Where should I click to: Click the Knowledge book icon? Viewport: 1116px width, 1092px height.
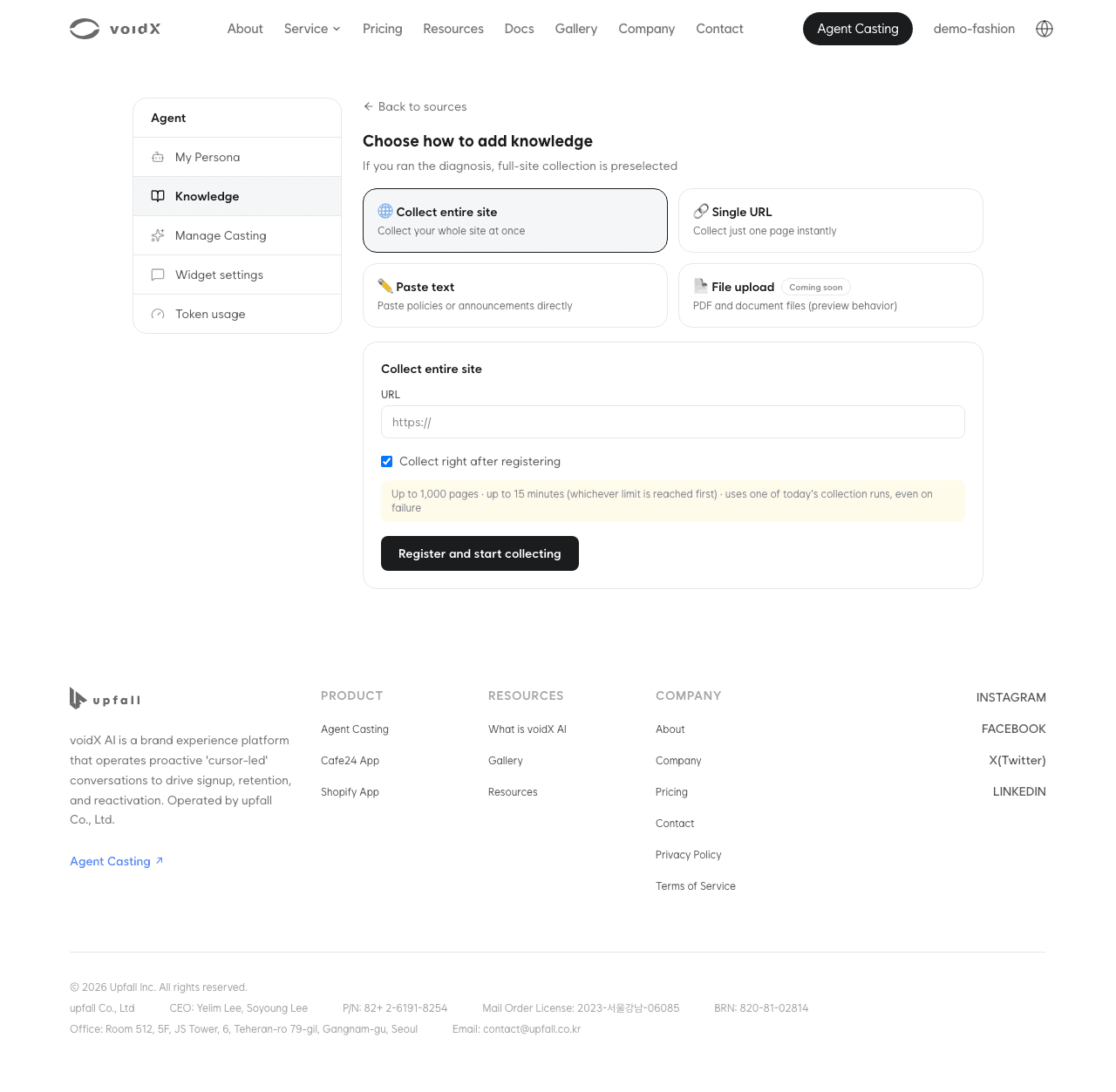(158, 196)
